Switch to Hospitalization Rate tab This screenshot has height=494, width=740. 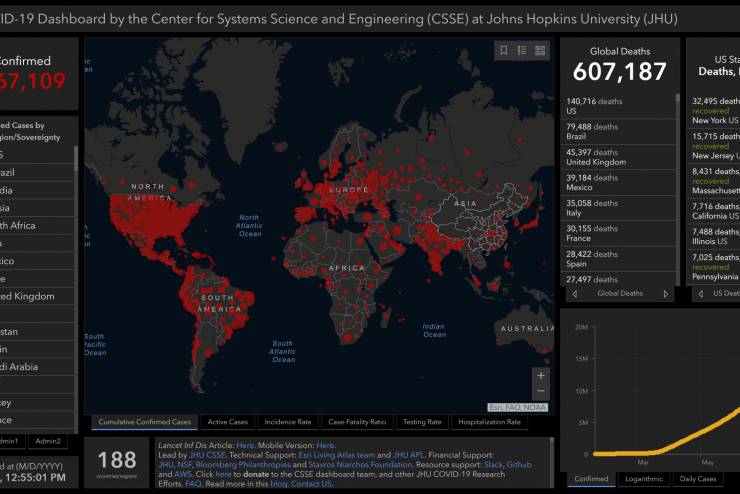[492, 423]
